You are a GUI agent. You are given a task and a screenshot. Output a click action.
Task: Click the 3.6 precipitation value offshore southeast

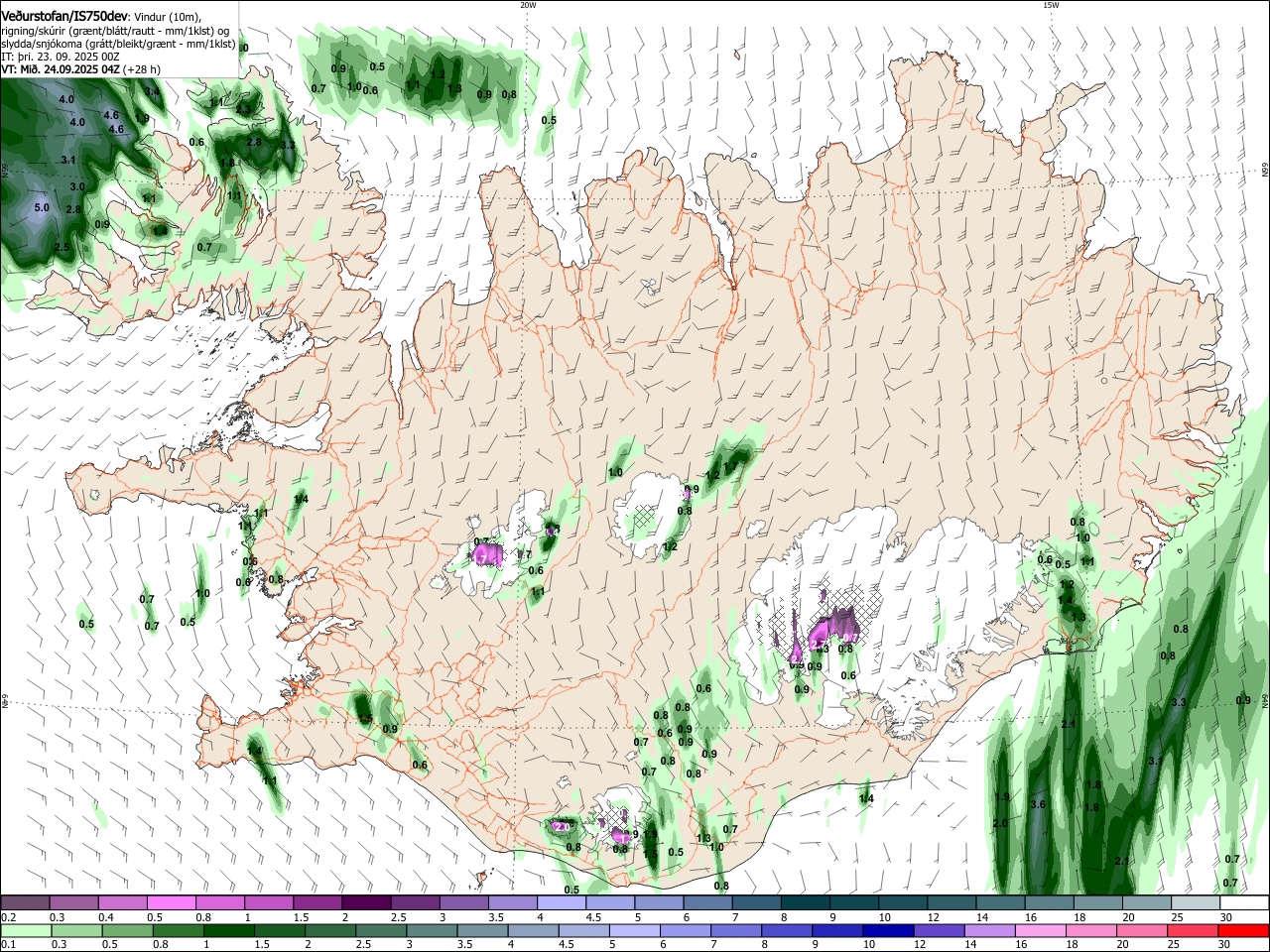click(1038, 804)
